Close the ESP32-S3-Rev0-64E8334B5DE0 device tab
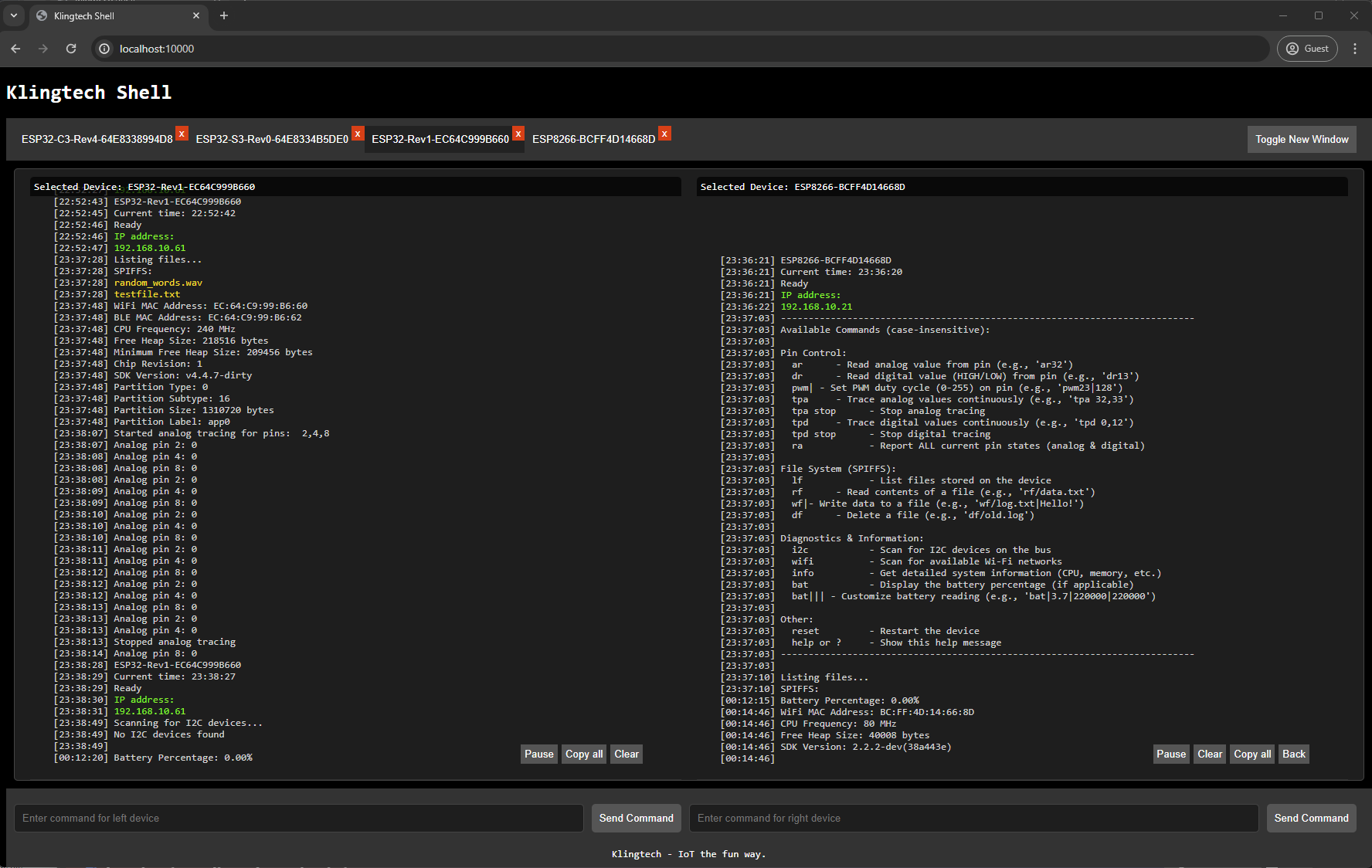1372x868 pixels. tap(358, 134)
